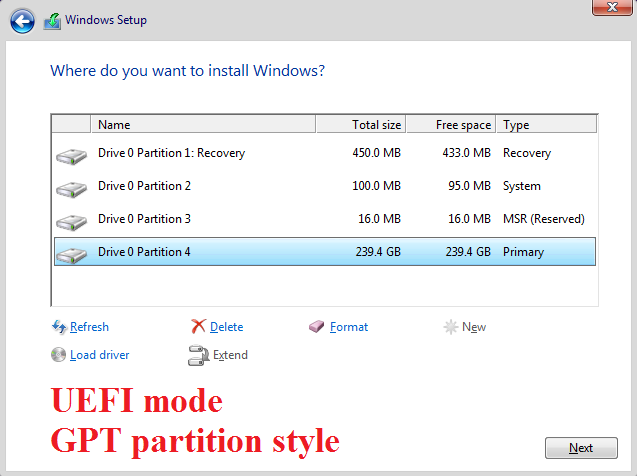The width and height of the screenshot is (637, 476).
Task: Click the Windows Setup title icon
Action: [52, 21]
